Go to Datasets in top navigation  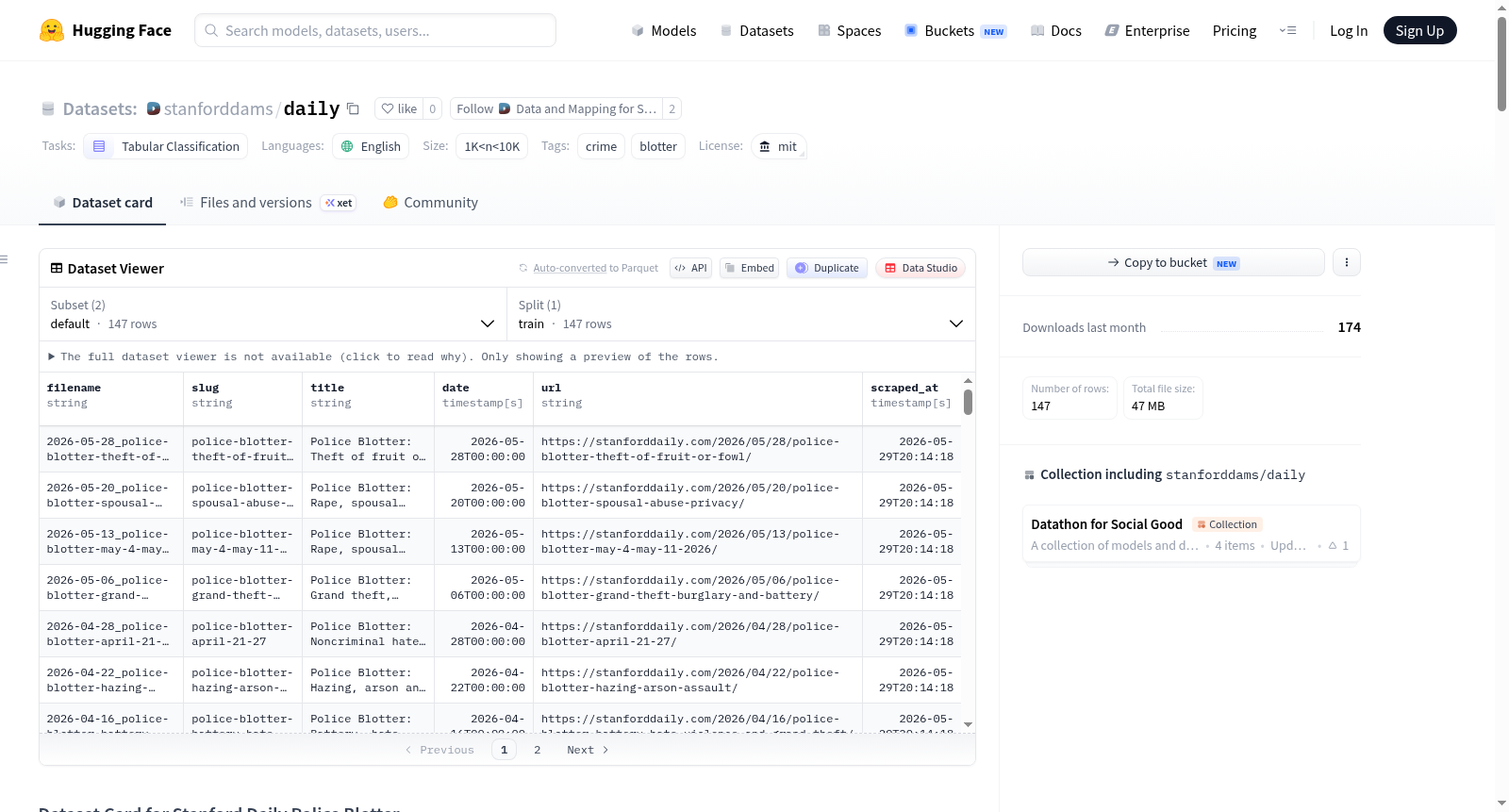pos(756,30)
